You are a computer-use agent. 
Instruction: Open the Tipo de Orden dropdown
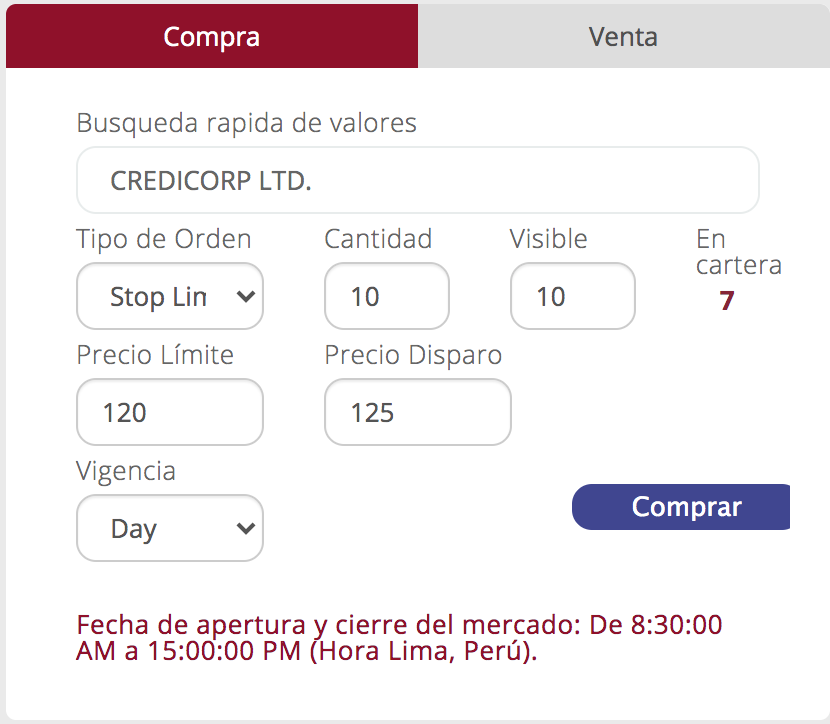170,296
